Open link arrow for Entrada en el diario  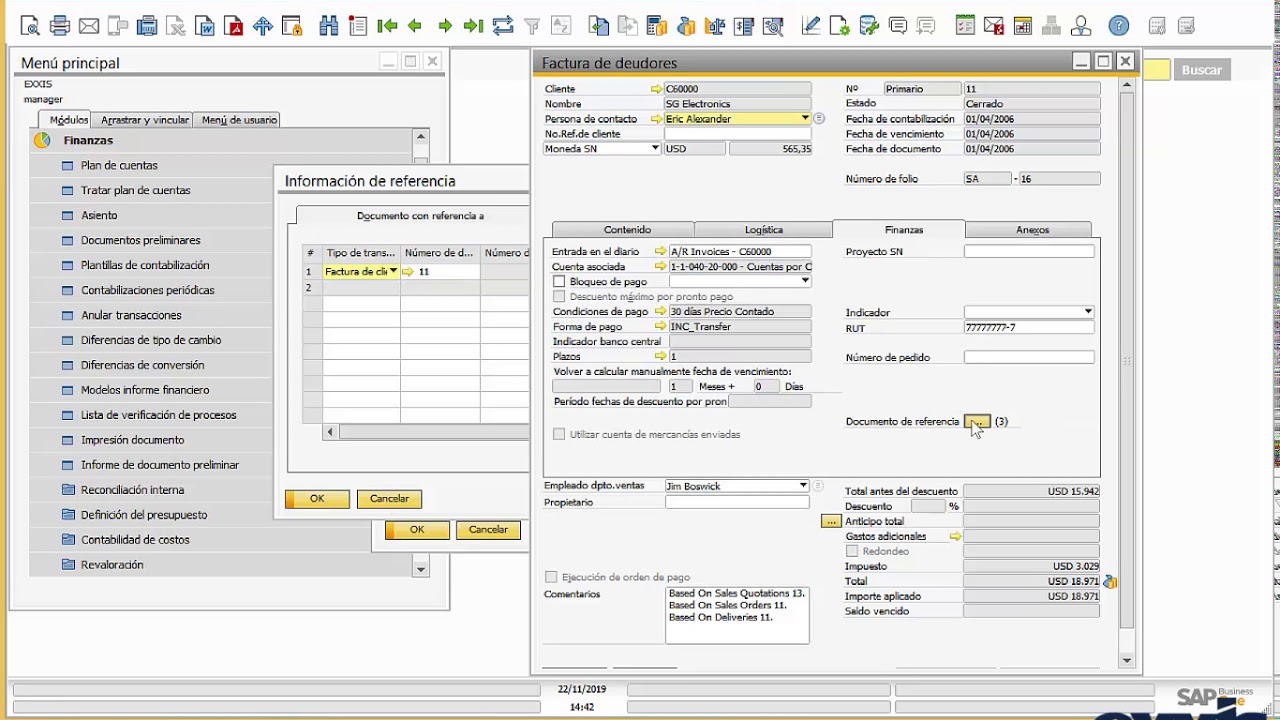(x=660, y=252)
